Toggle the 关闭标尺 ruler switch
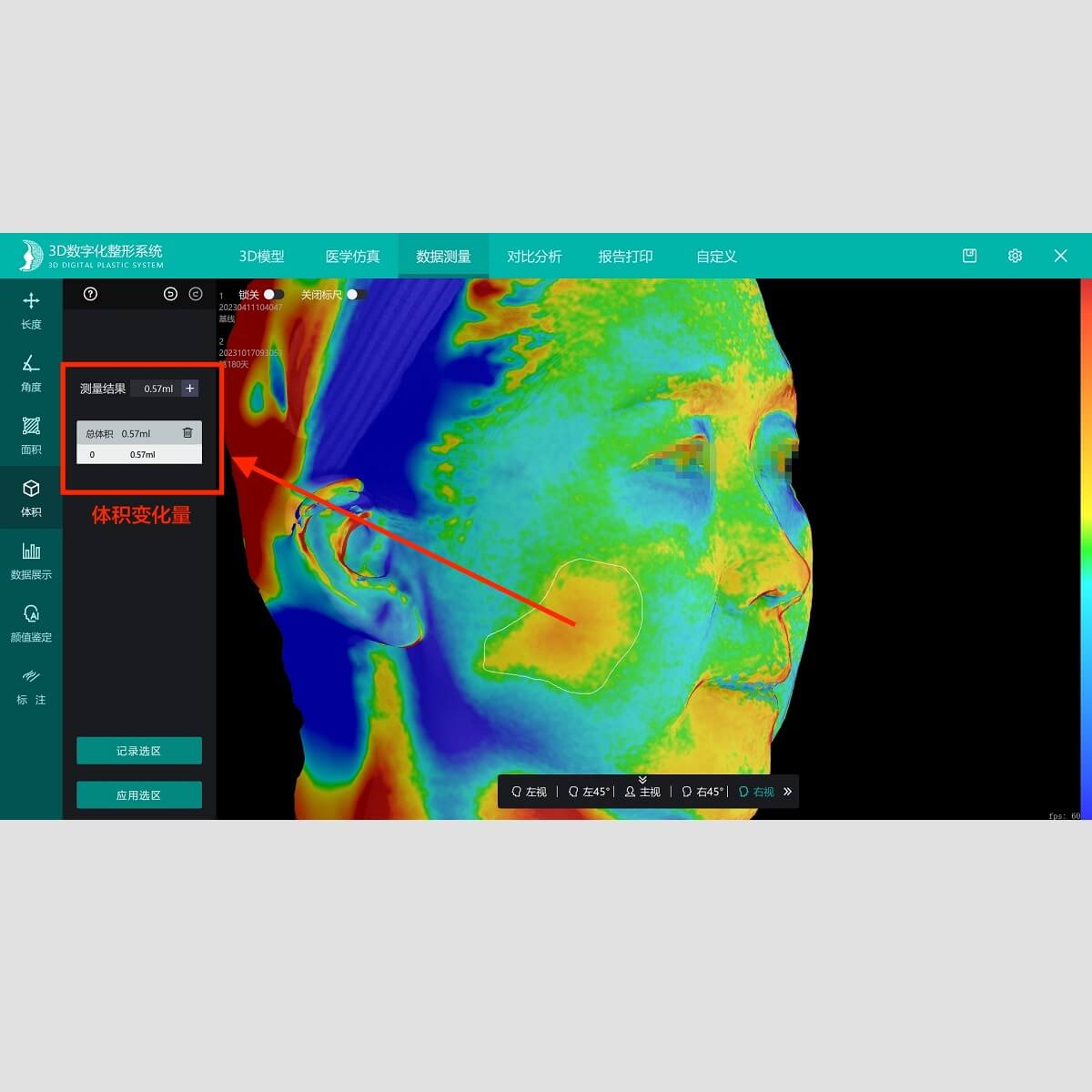Screen dimensions: 1092x1092 click(357, 295)
